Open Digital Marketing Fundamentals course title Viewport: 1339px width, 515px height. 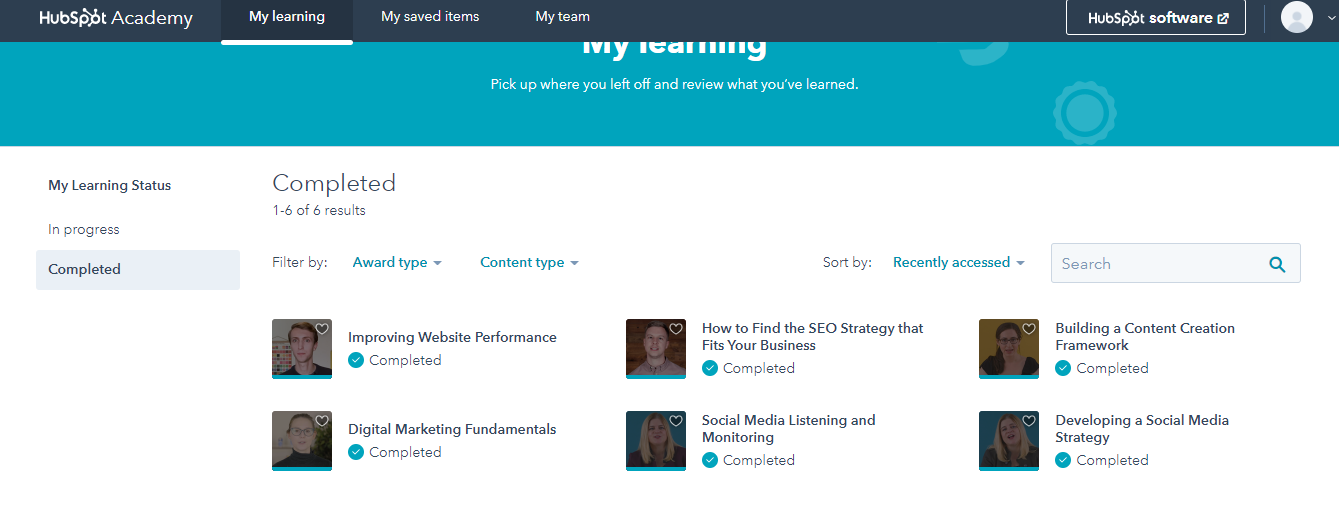point(452,429)
